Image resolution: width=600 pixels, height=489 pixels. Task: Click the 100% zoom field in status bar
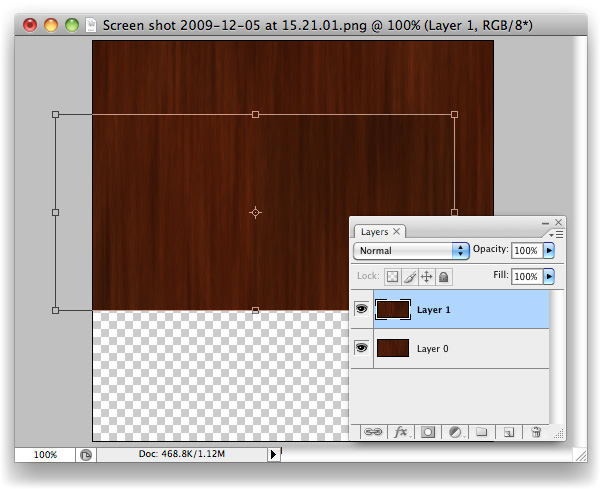coord(45,454)
